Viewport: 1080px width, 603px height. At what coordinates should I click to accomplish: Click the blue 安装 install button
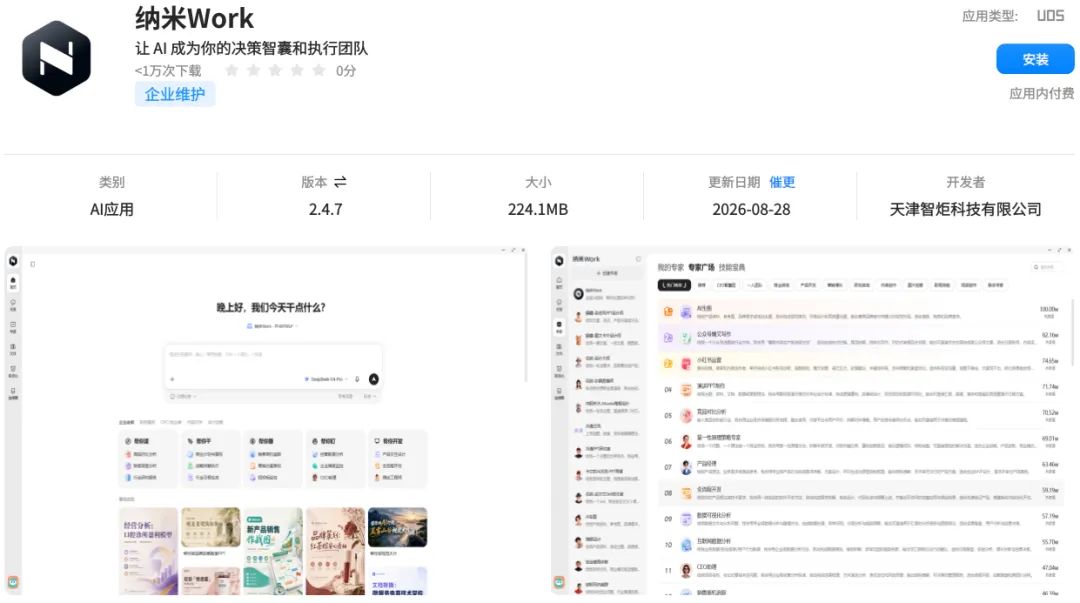click(1035, 59)
